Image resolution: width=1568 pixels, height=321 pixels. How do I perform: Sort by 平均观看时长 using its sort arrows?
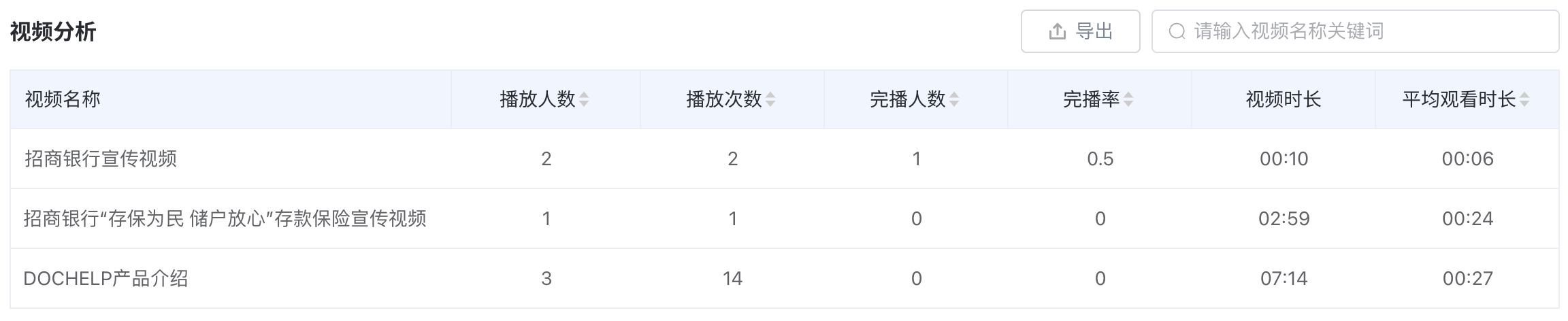tap(1524, 100)
